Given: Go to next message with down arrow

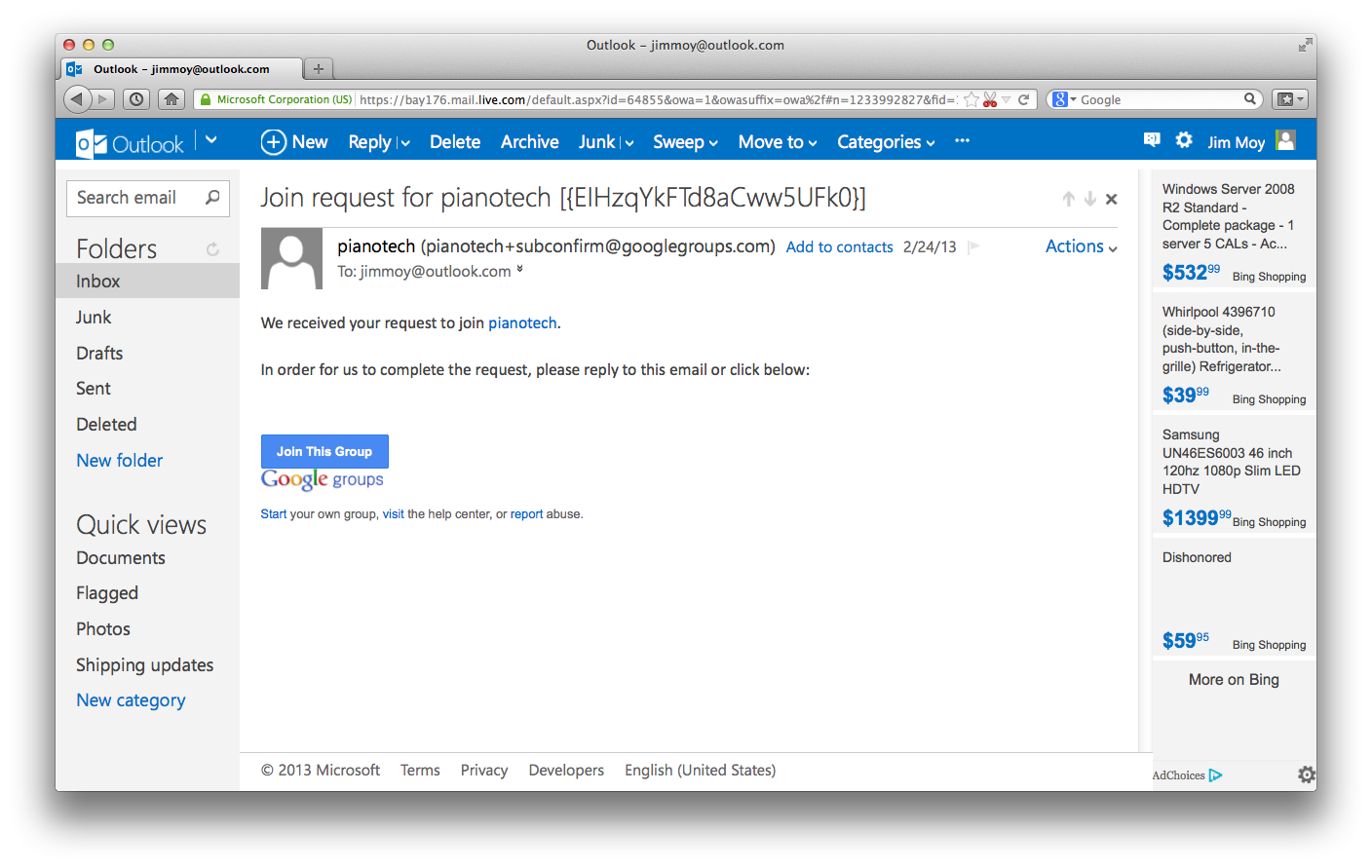Looking at the screenshot, I should pos(1089,199).
